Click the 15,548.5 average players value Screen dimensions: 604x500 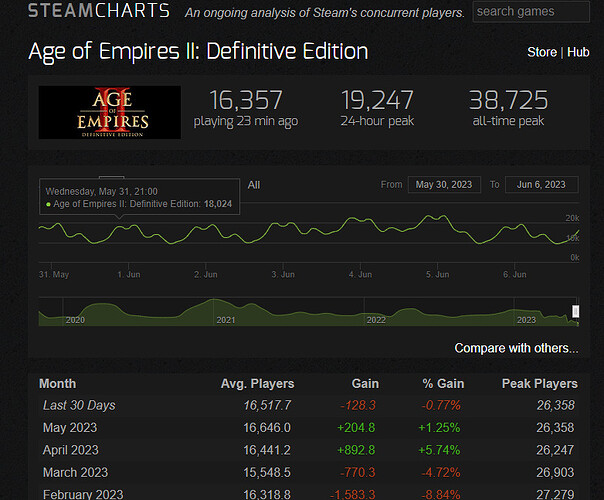[x=267, y=472]
